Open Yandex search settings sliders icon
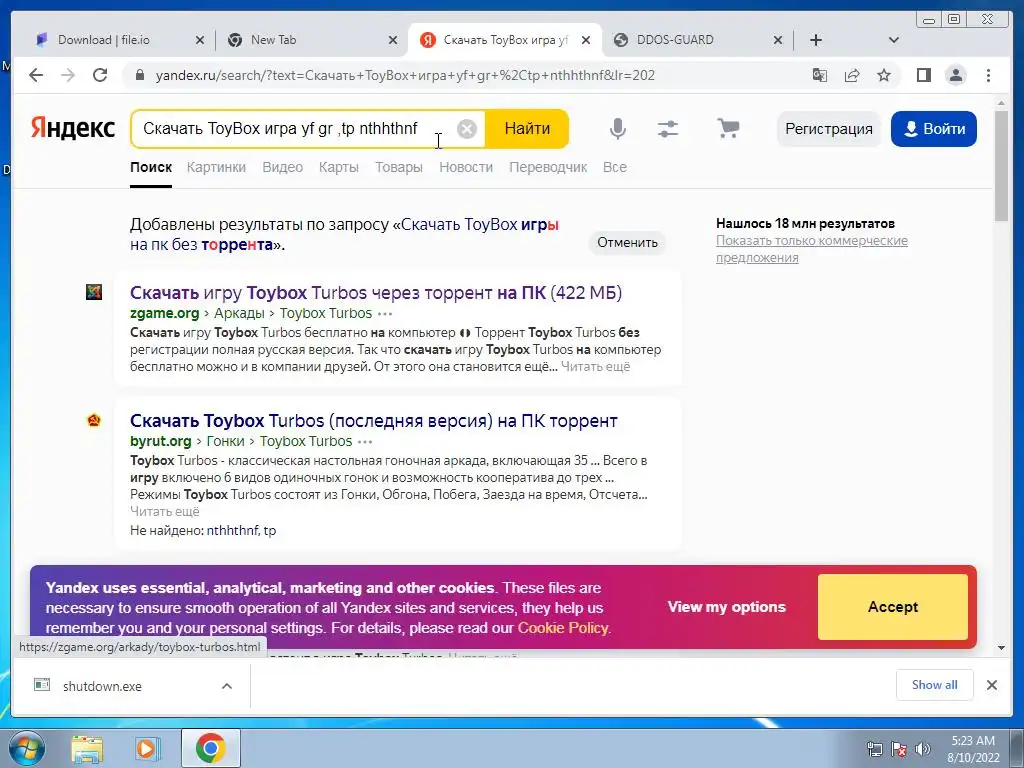This screenshot has width=1024, height=768. coord(667,129)
